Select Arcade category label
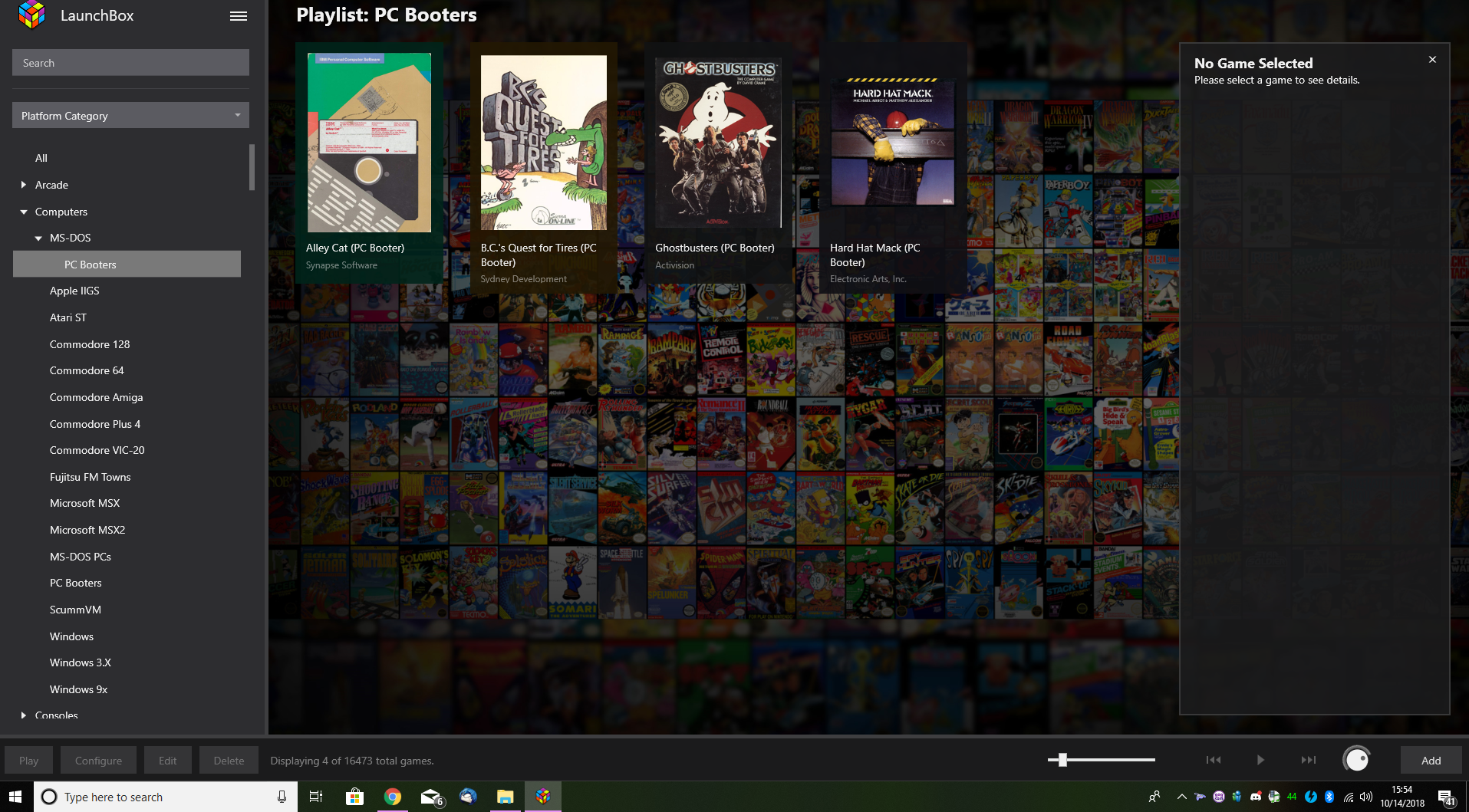1469x812 pixels. [x=51, y=185]
